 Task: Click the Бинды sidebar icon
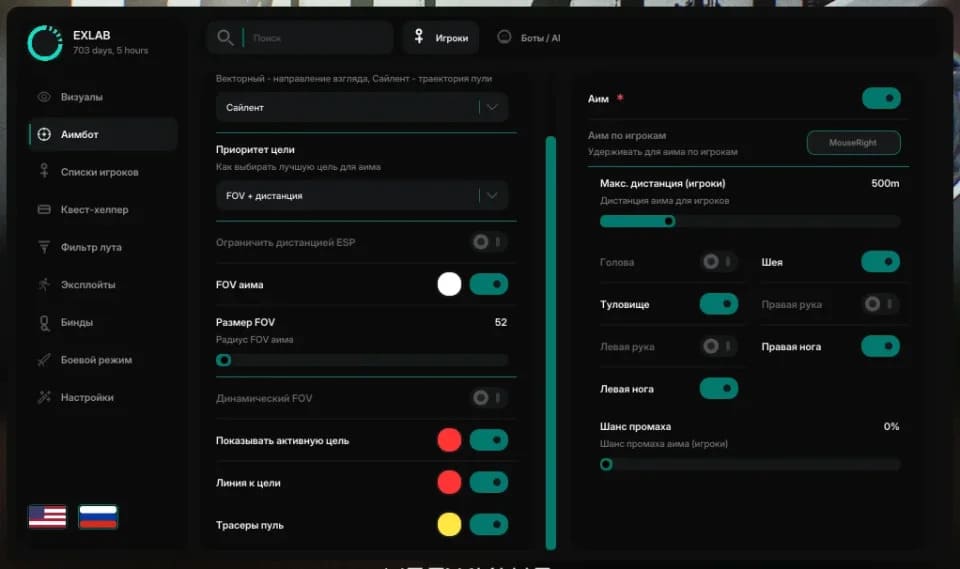pos(44,322)
